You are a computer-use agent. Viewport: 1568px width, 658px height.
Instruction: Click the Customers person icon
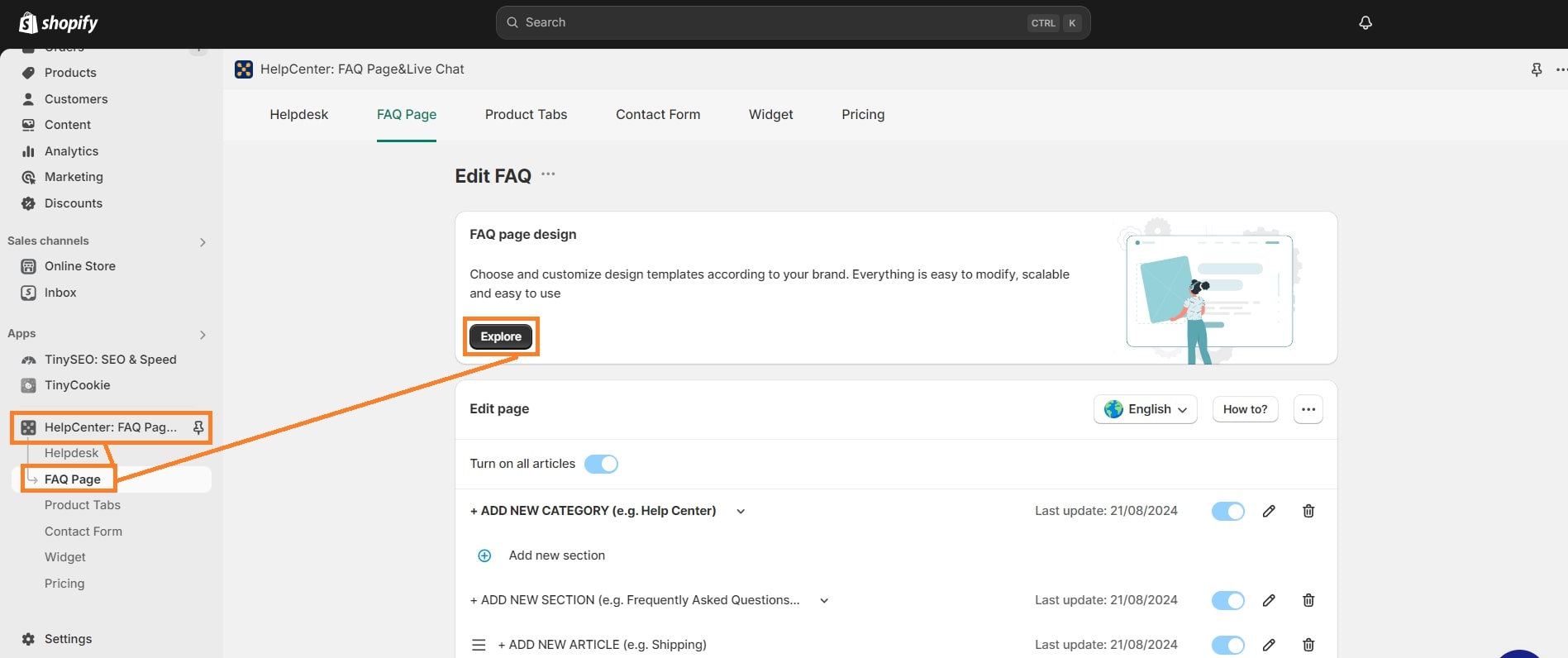pos(28,99)
